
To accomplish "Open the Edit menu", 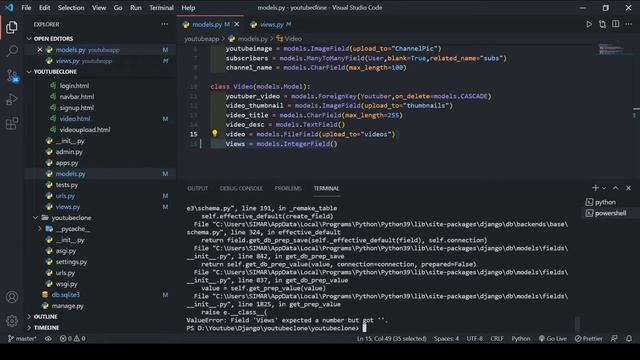I will pos(44,8).
